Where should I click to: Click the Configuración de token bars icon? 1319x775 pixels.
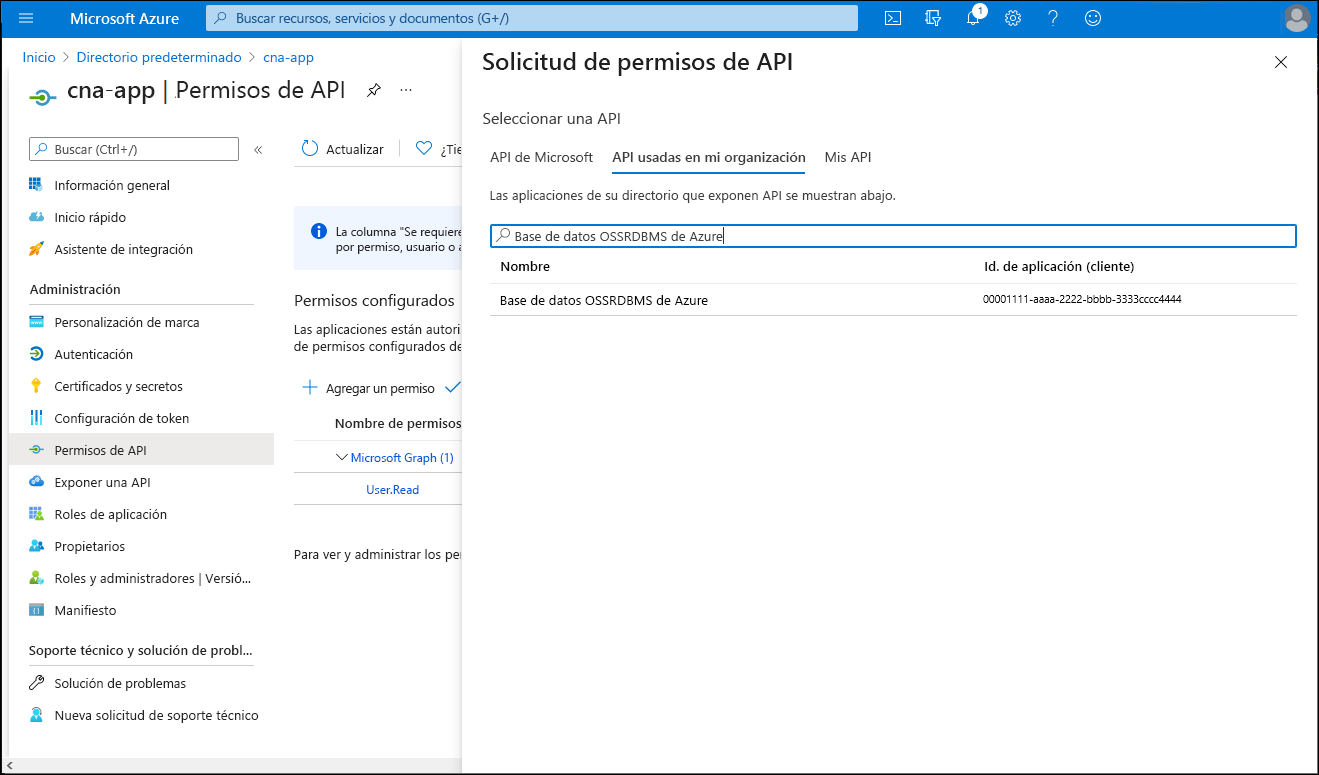click(x=36, y=418)
